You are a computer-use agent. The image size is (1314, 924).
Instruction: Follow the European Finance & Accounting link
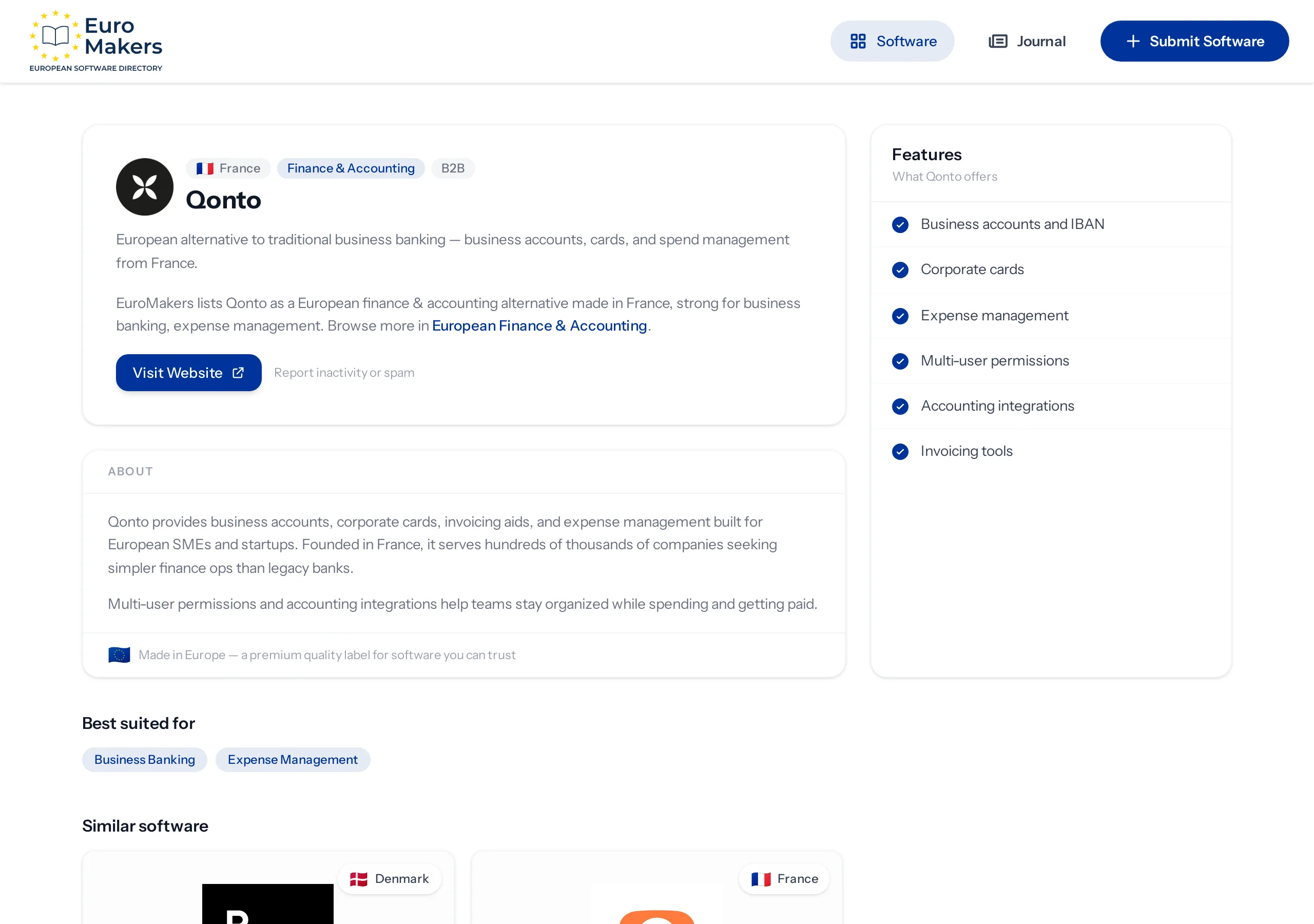539,326
